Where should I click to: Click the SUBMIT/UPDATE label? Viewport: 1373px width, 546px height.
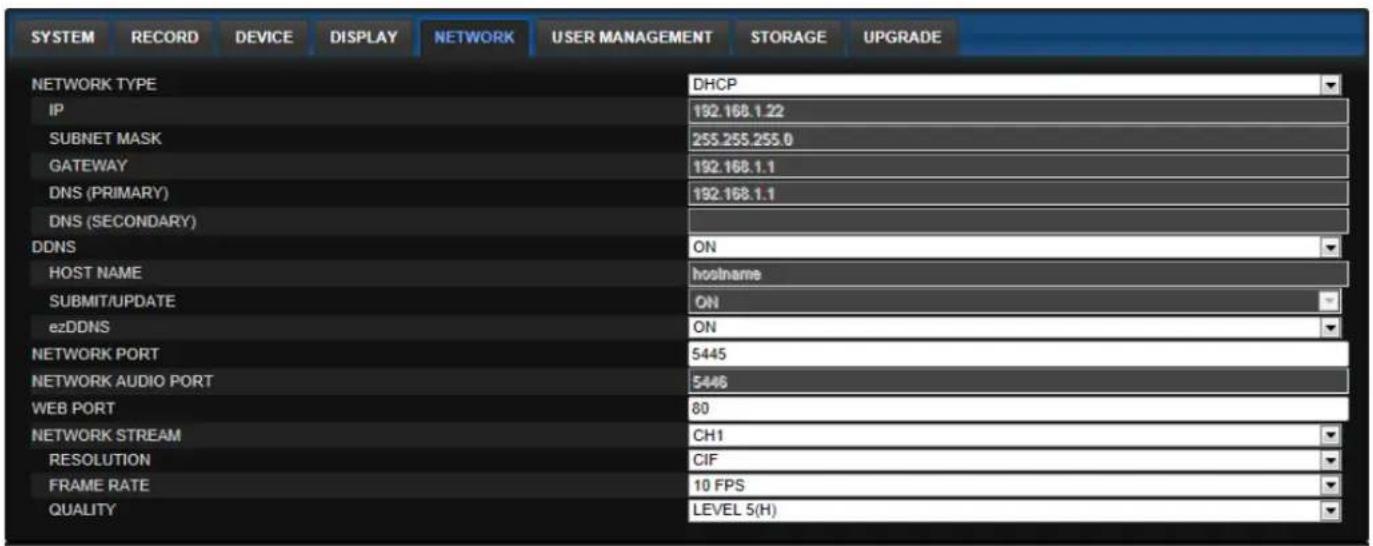[x=112, y=301]
